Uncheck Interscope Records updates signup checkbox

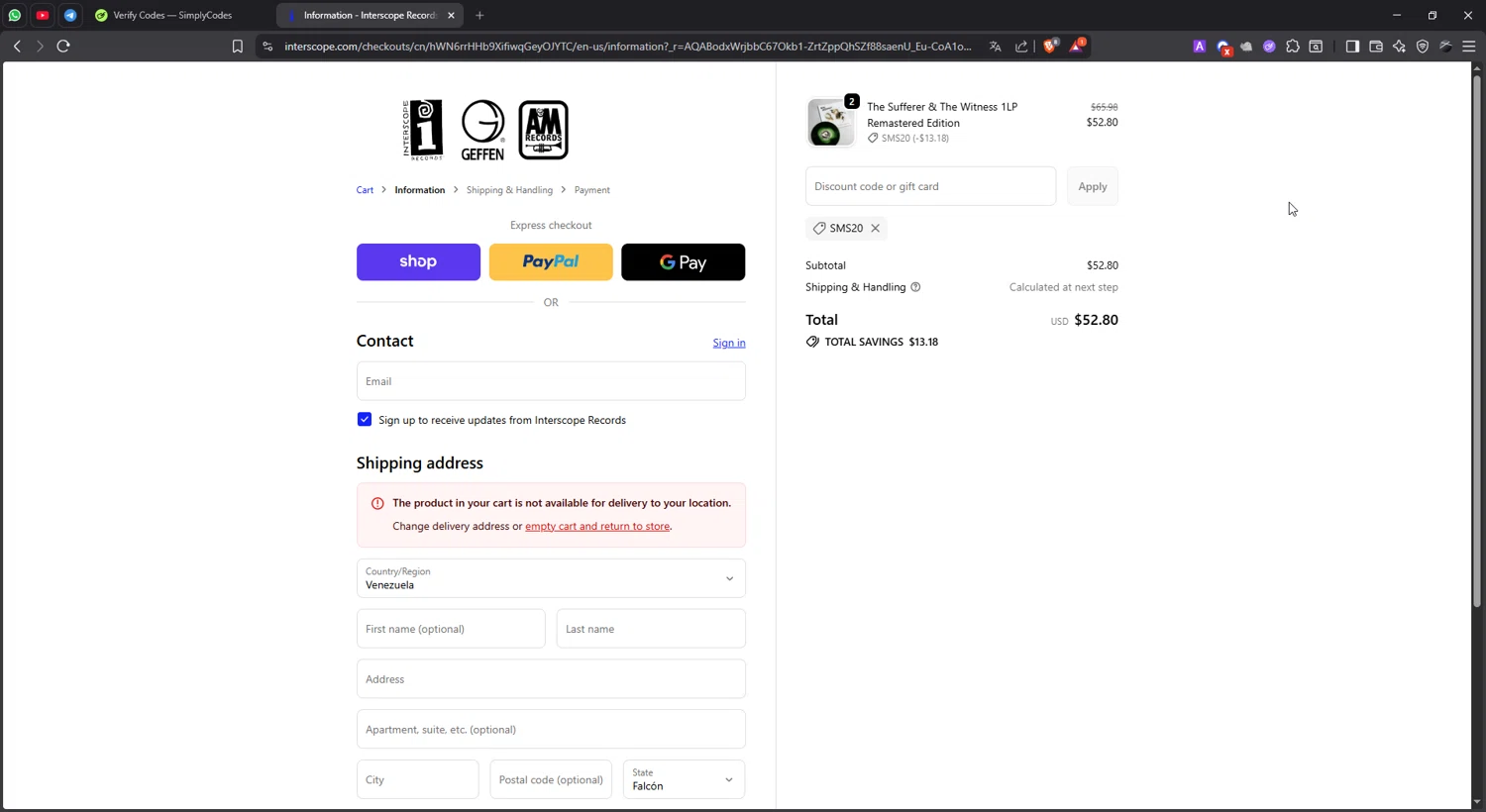point(365,420)
